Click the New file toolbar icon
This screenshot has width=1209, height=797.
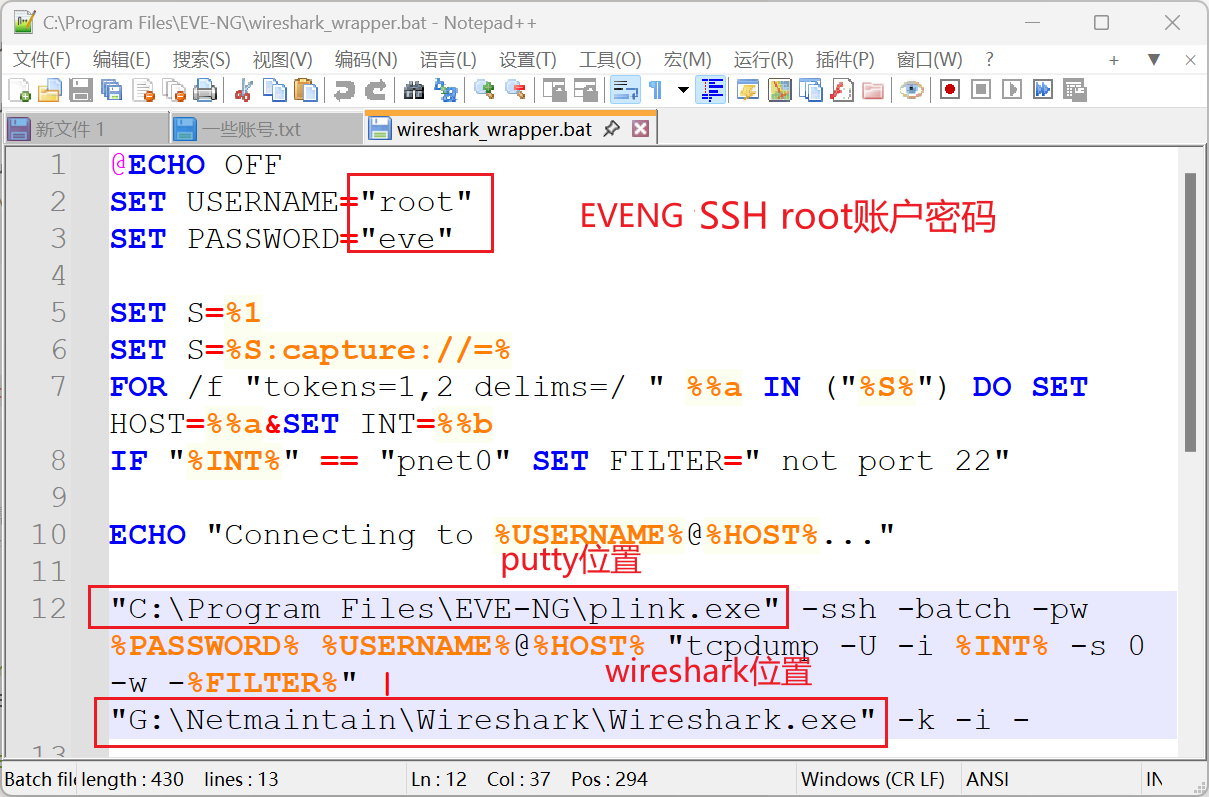click(19, 91)
